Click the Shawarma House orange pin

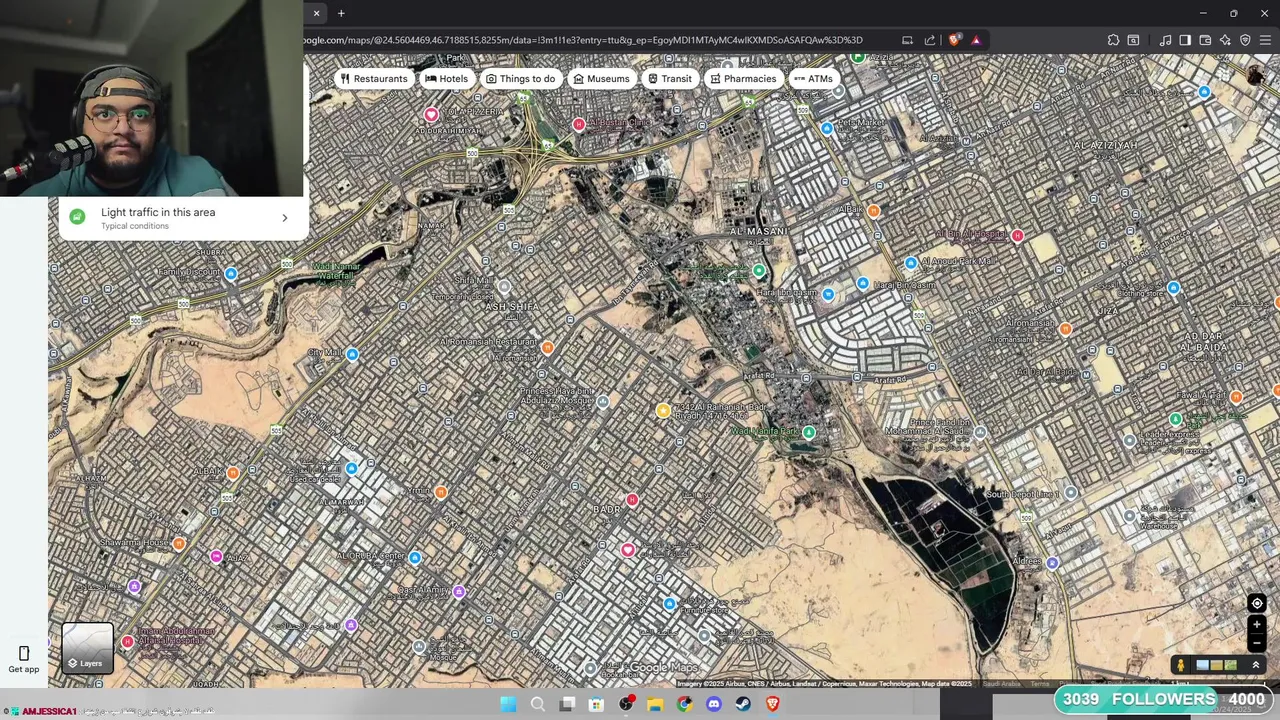(179, 543)
